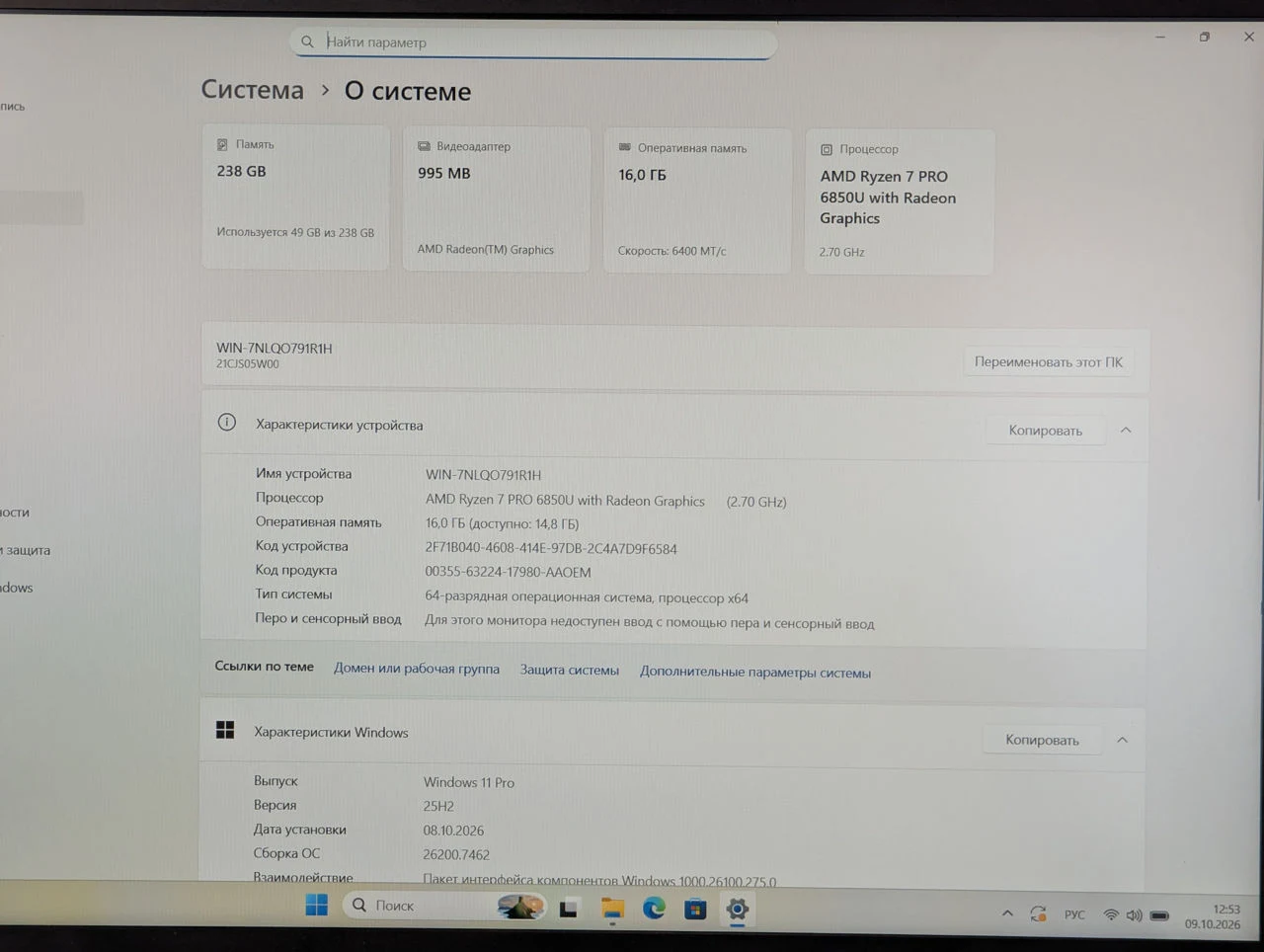Click the magnifier icon in settings search
The image size is (1264, 952).
[x=307, y=41]
